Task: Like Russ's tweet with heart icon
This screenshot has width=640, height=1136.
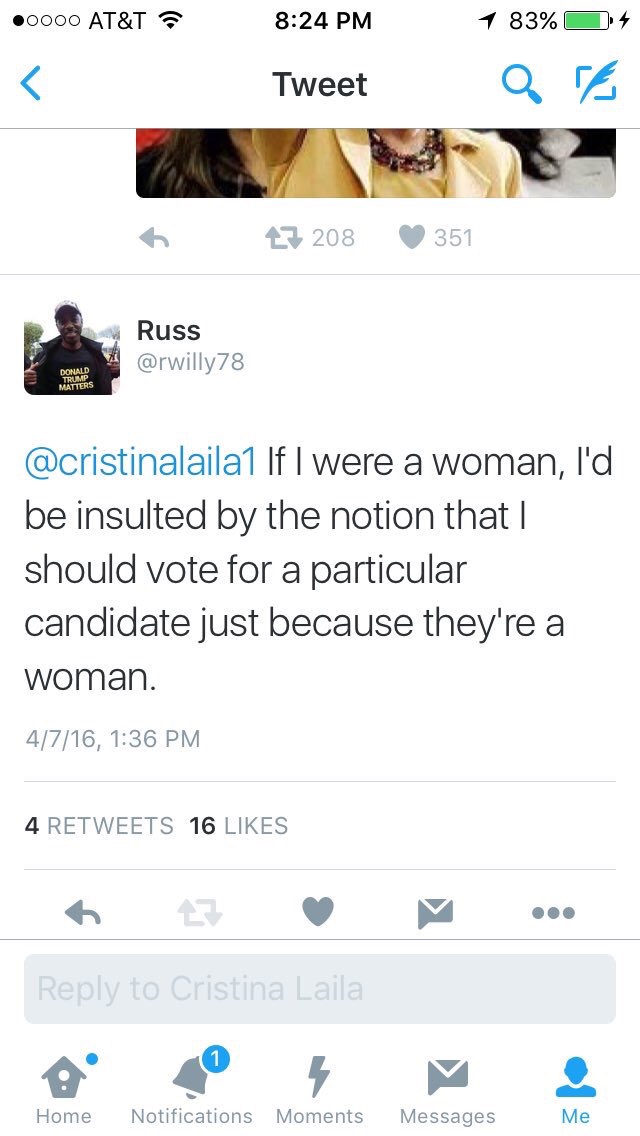Action: 317,912
